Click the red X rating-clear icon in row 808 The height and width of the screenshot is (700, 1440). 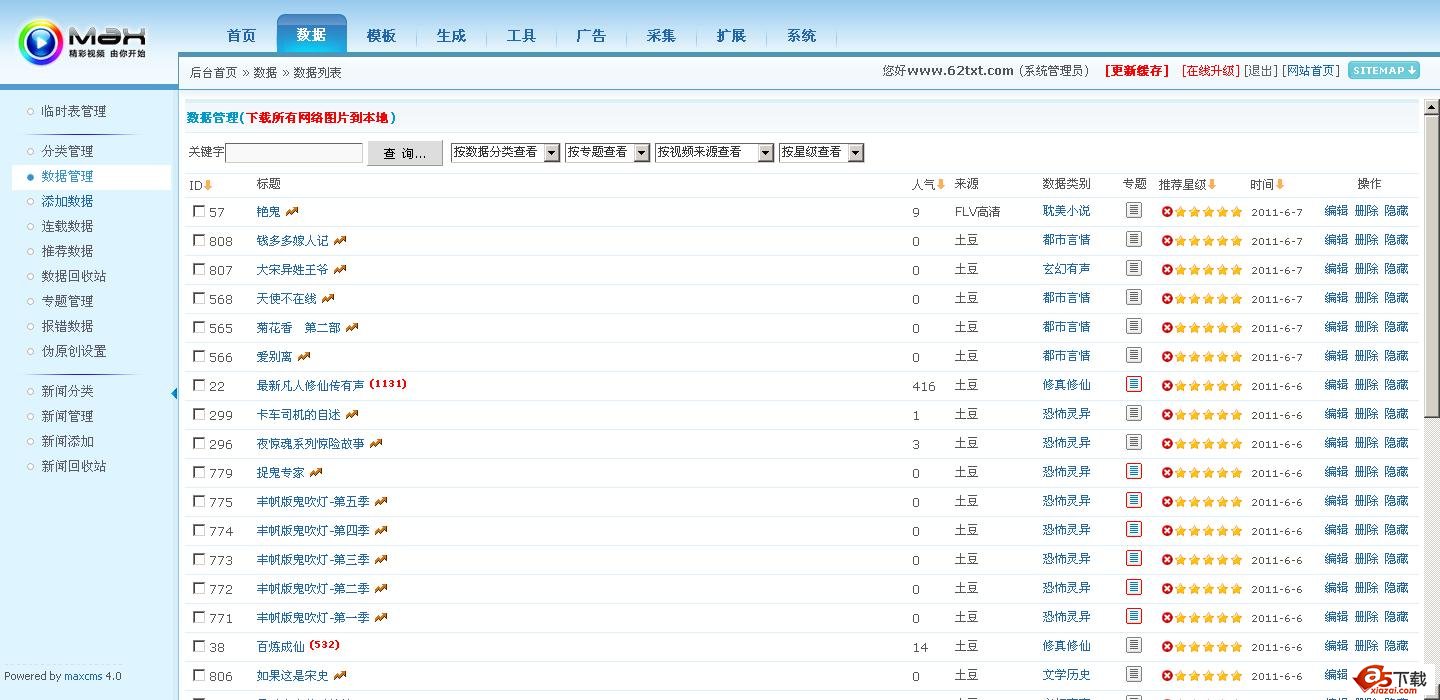point(1167,241)
